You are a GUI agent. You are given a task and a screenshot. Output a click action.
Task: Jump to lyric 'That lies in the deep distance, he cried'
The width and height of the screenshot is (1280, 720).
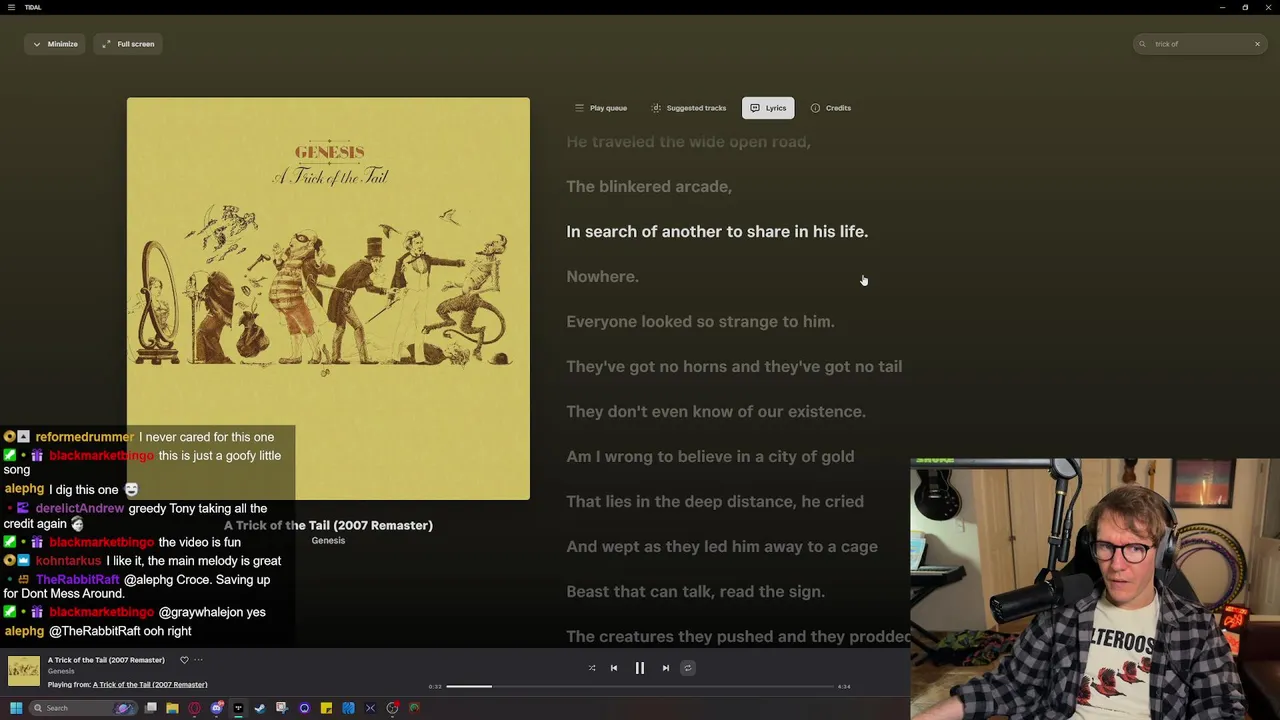pos(715,501)
